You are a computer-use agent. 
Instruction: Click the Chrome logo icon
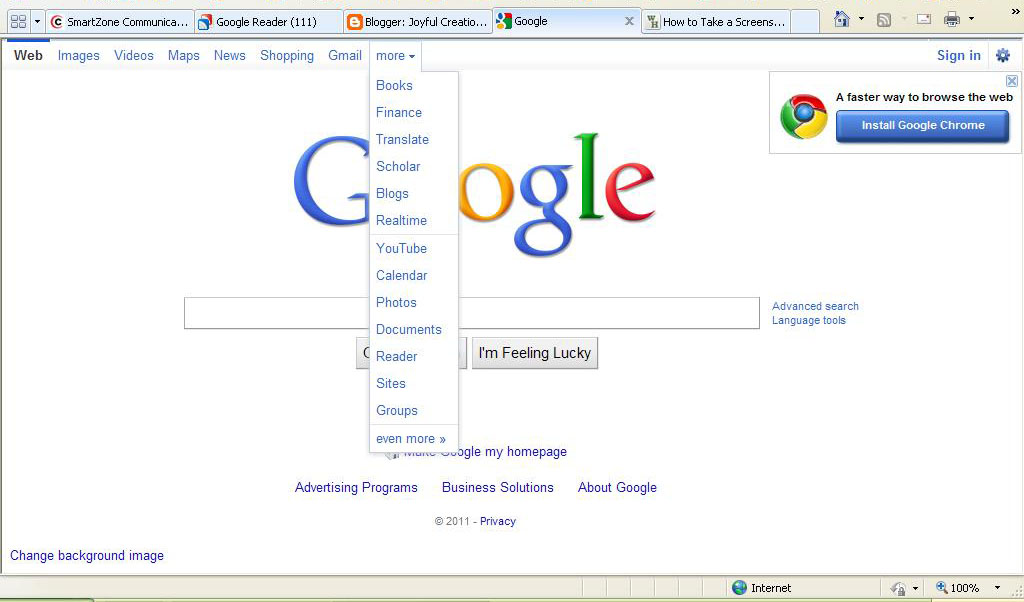[804, 116]
